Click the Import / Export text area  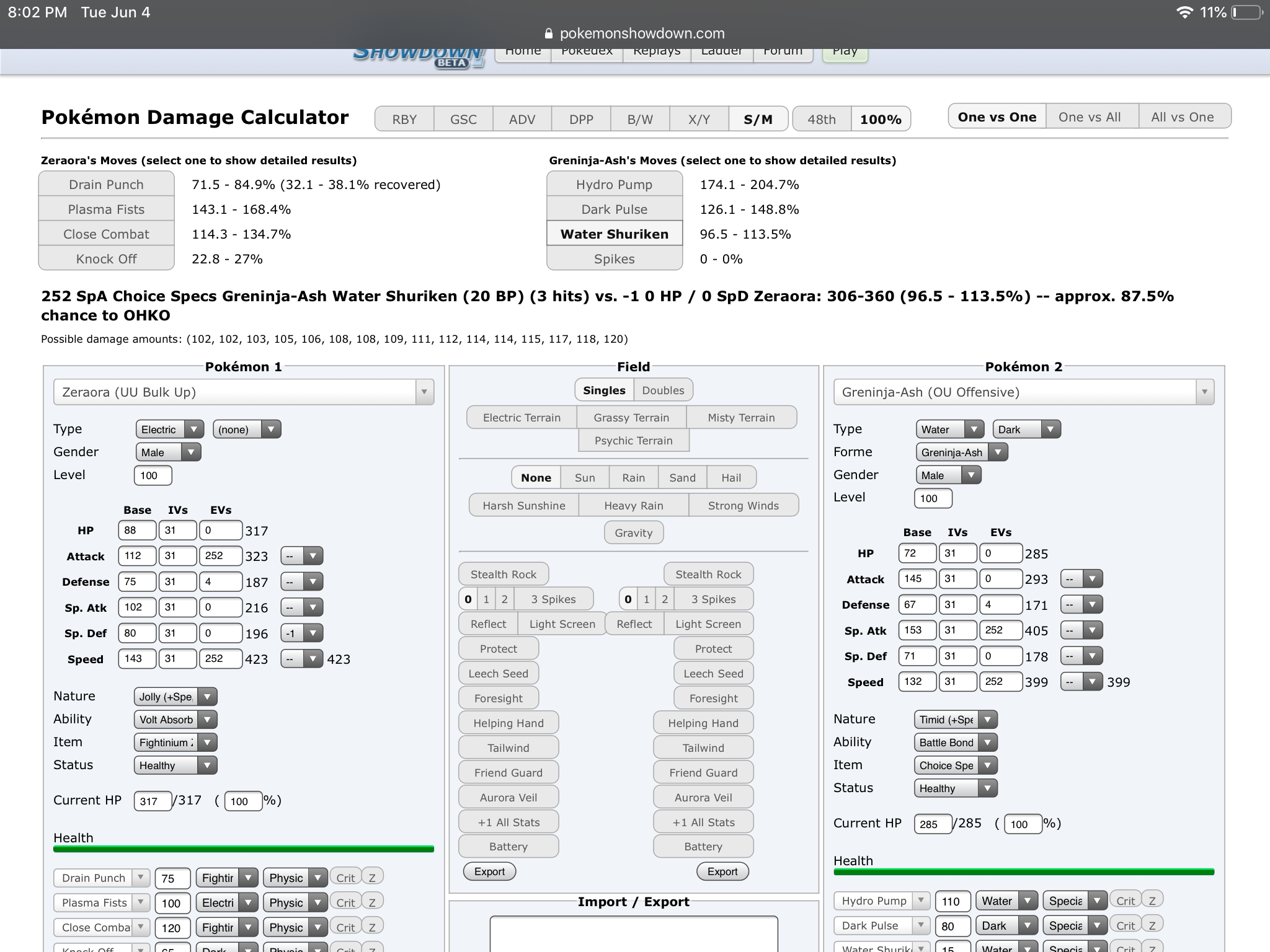tap(634, 934)
